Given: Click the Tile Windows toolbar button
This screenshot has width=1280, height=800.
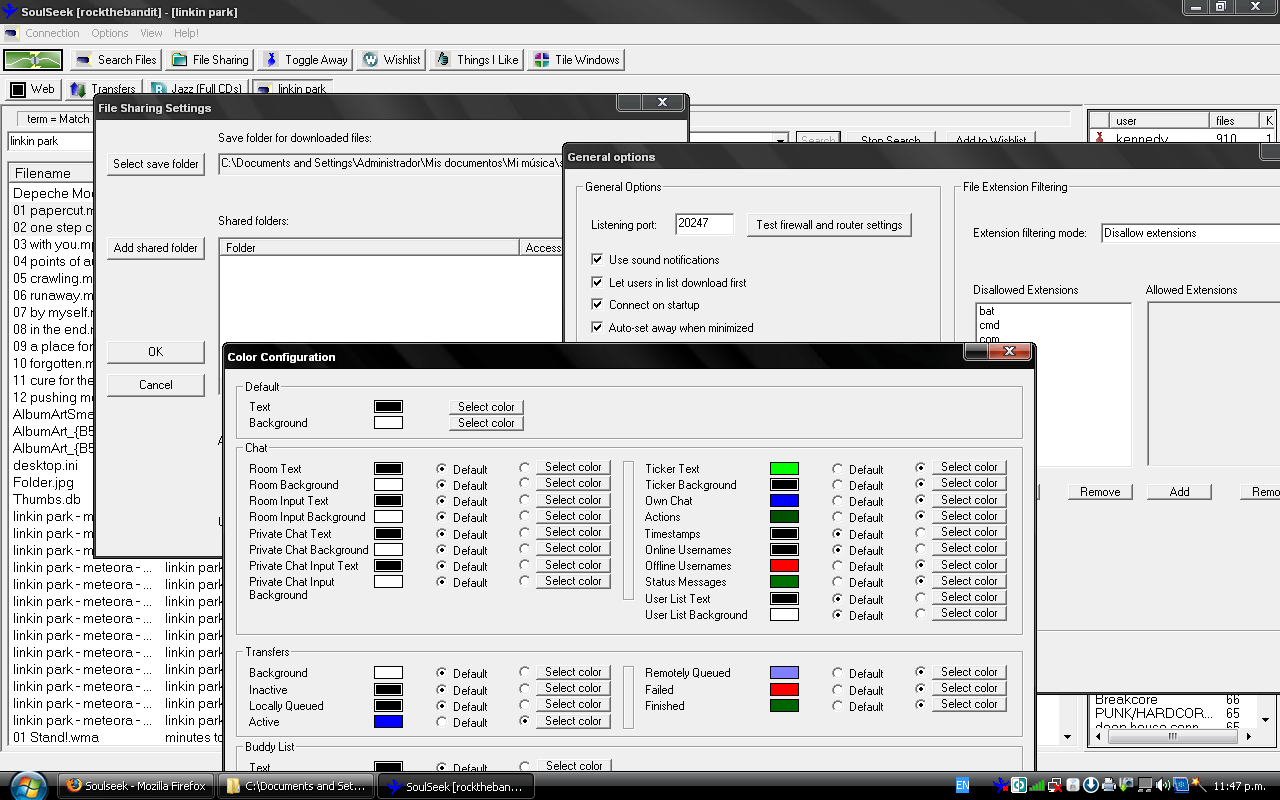Looking at the screenshot, I should [x=576, y=60].
